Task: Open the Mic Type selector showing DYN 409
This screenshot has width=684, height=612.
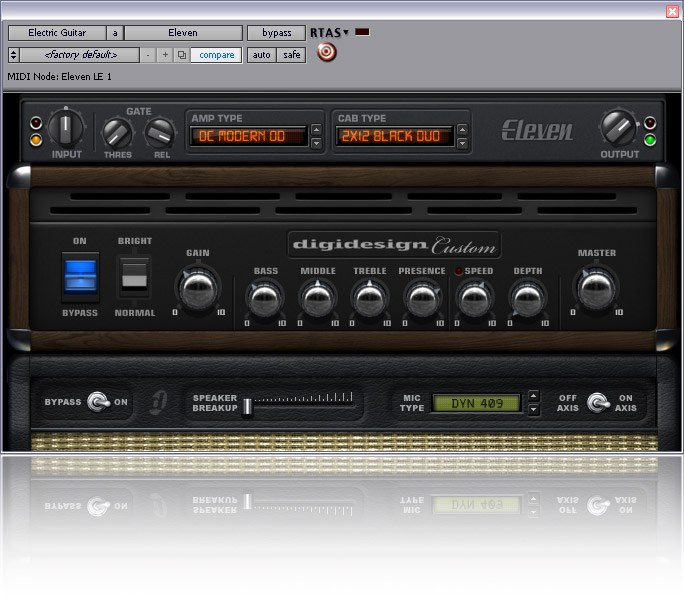Action: tap(476, 404)
